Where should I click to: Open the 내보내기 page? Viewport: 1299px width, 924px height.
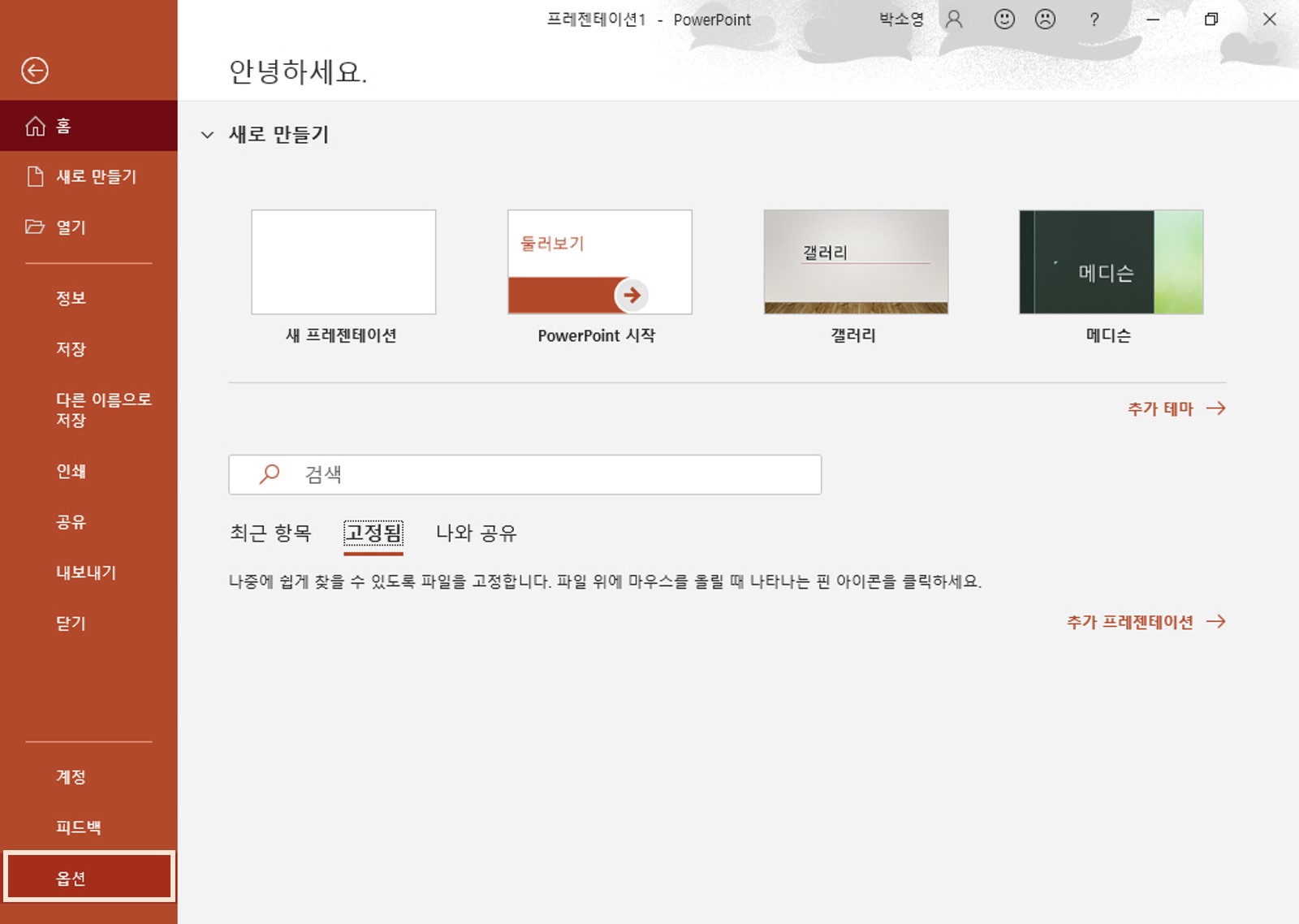click(x=88, y=572)
